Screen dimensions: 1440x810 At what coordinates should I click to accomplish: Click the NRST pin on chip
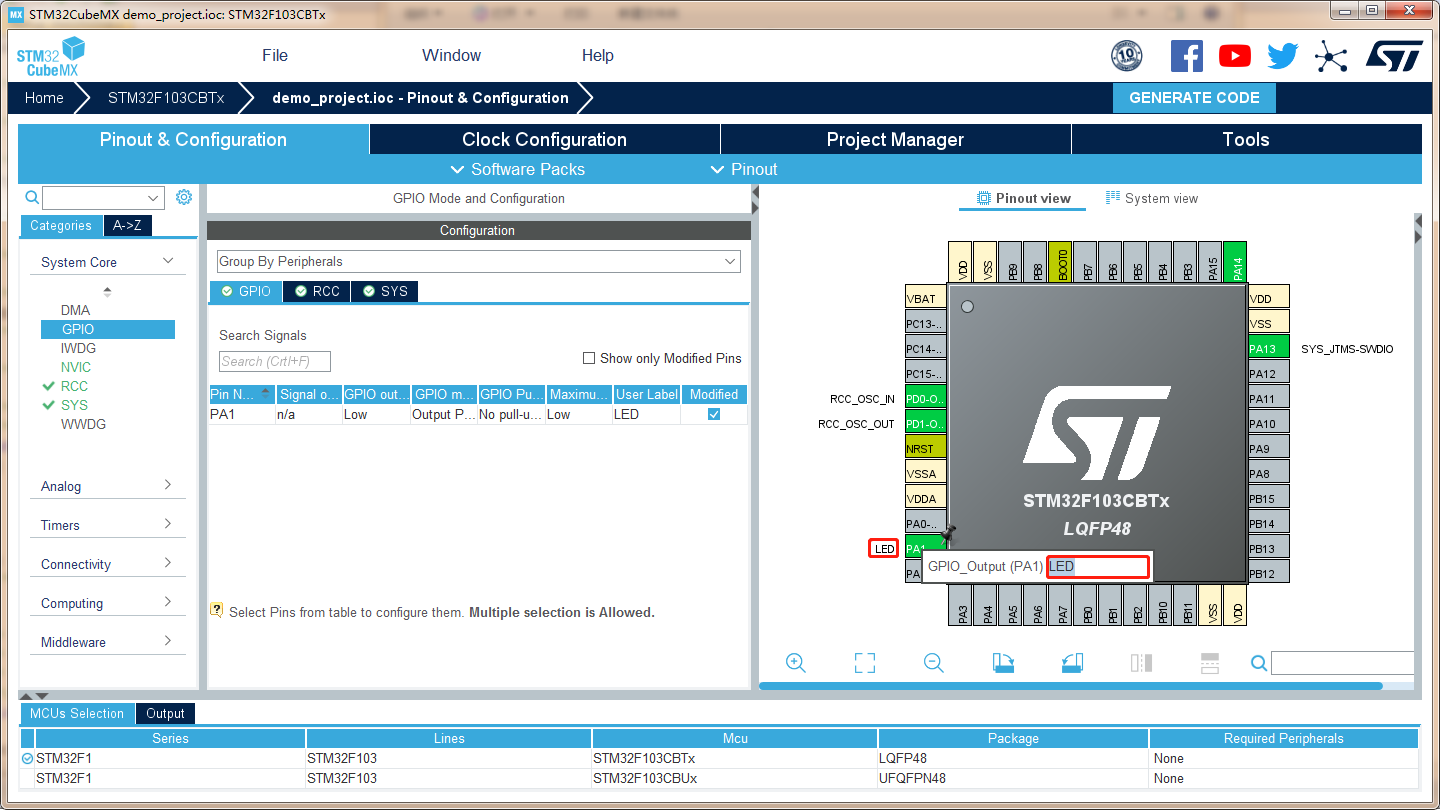pyautogui.click(x=925, y=449)
